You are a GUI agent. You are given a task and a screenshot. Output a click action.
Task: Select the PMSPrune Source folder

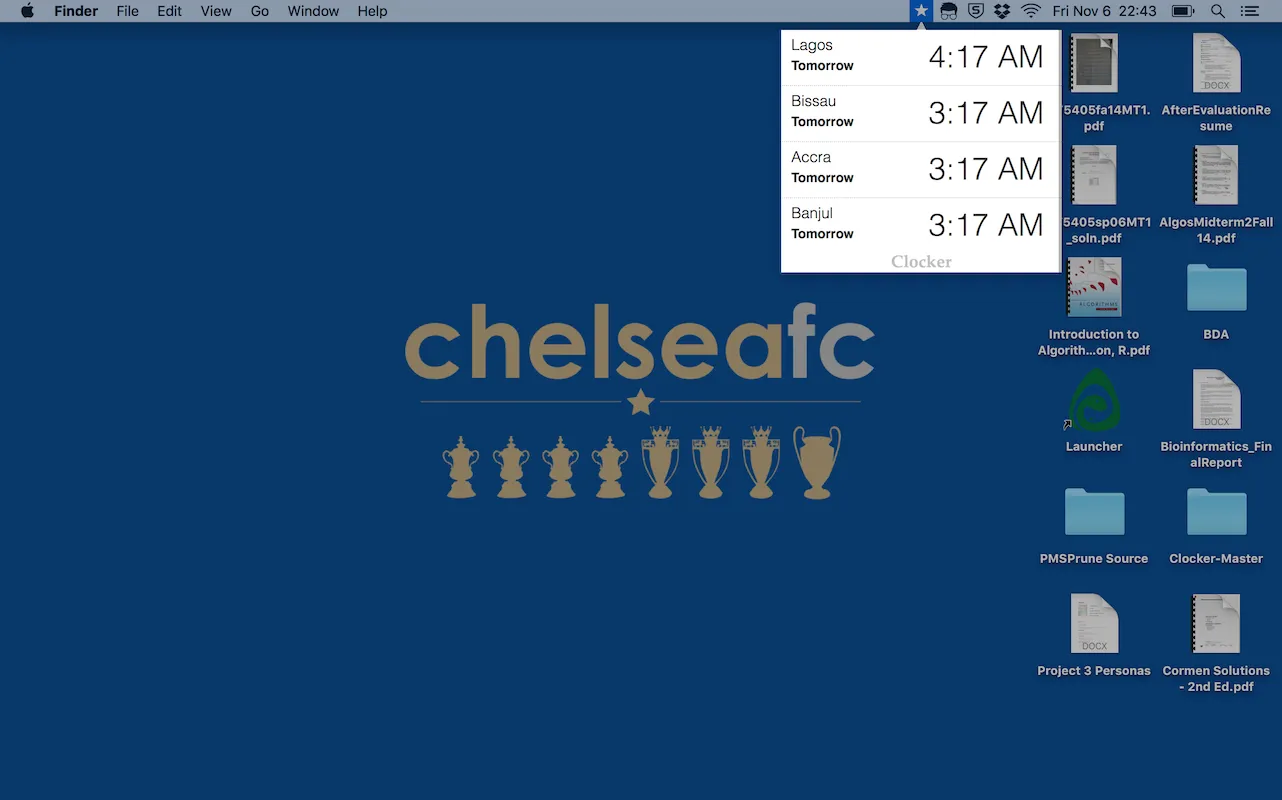(1094, 512)
